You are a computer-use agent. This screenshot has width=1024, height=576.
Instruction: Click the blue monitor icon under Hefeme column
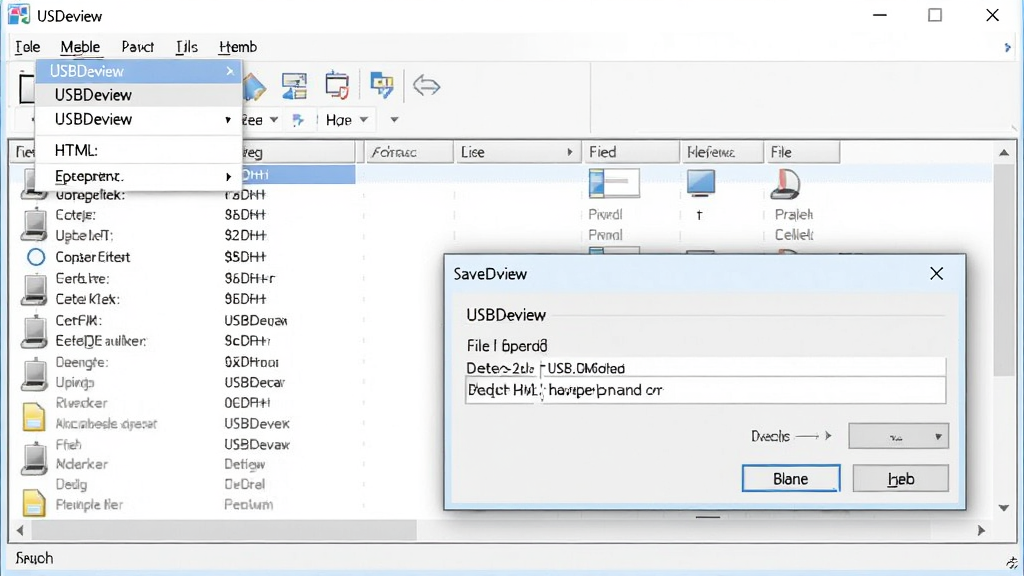pyautogui.click(x=701, y=184)
